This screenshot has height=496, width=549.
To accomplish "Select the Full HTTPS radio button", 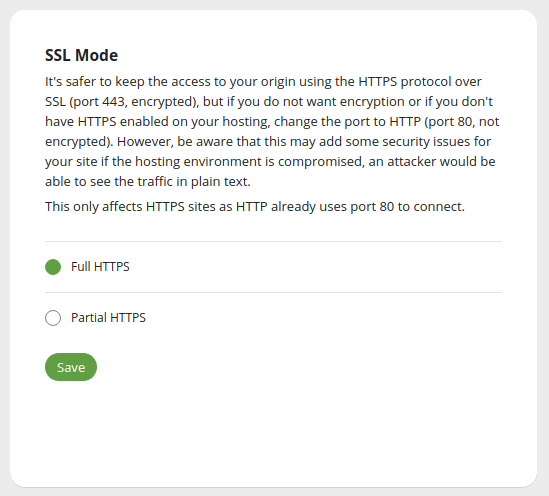I will point(53,267).
